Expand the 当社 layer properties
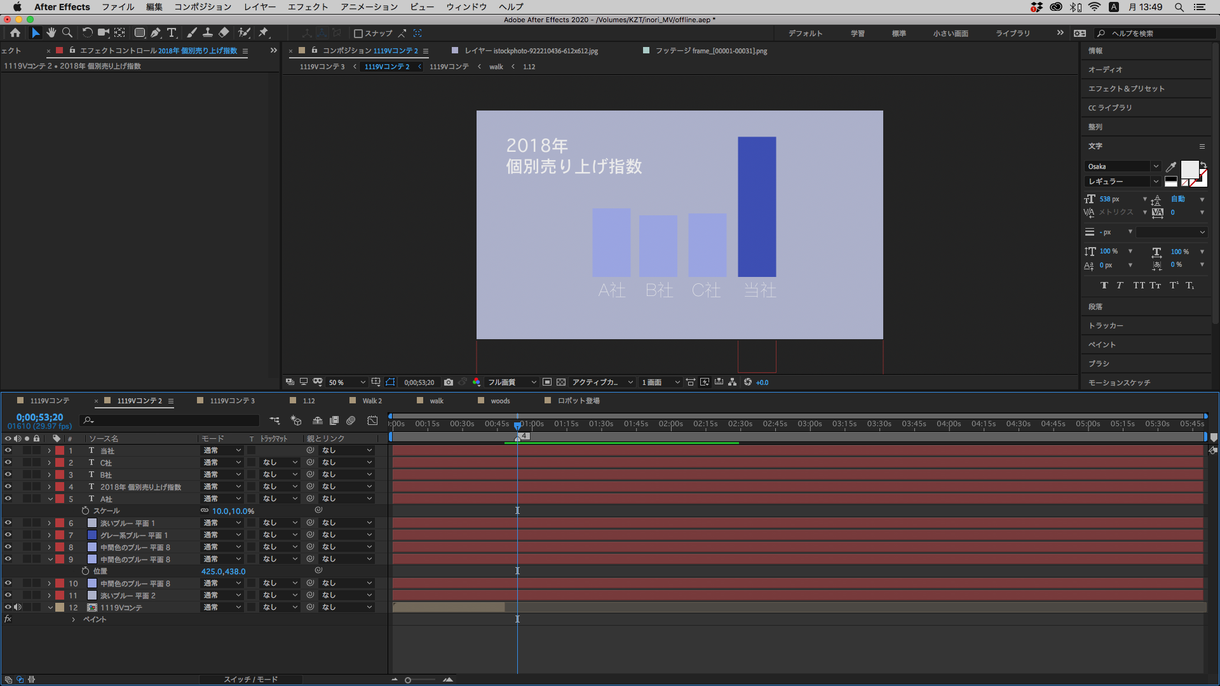 pyautogui.click(x=49, y=451)
